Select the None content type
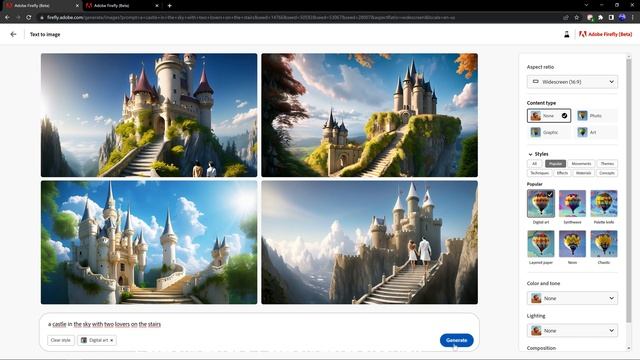Image resolution: width=640 pixels, height=360 pixels. 549,116
